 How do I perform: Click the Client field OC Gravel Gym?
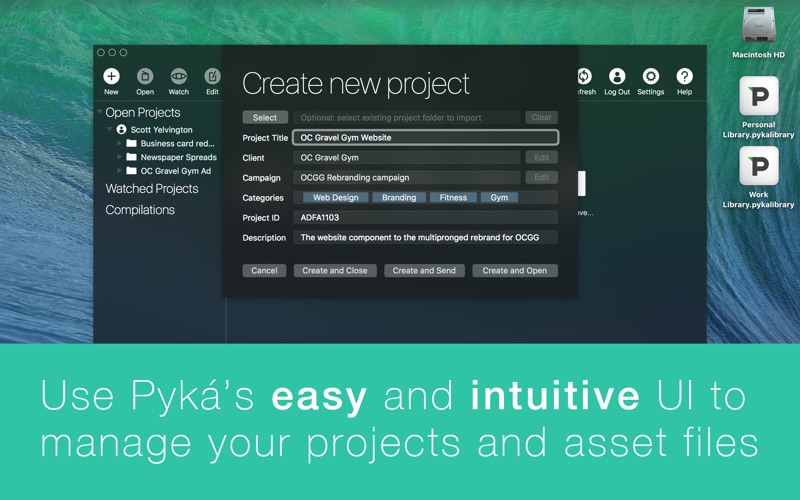[407, 158]
